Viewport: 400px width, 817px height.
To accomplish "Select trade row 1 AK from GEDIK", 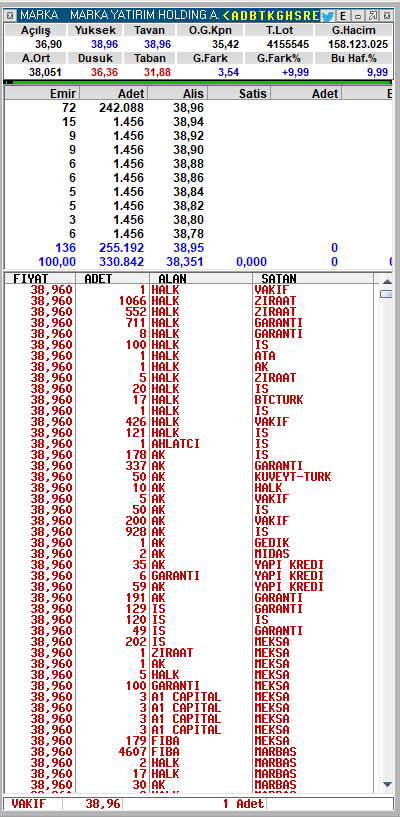I will [190, 542].
